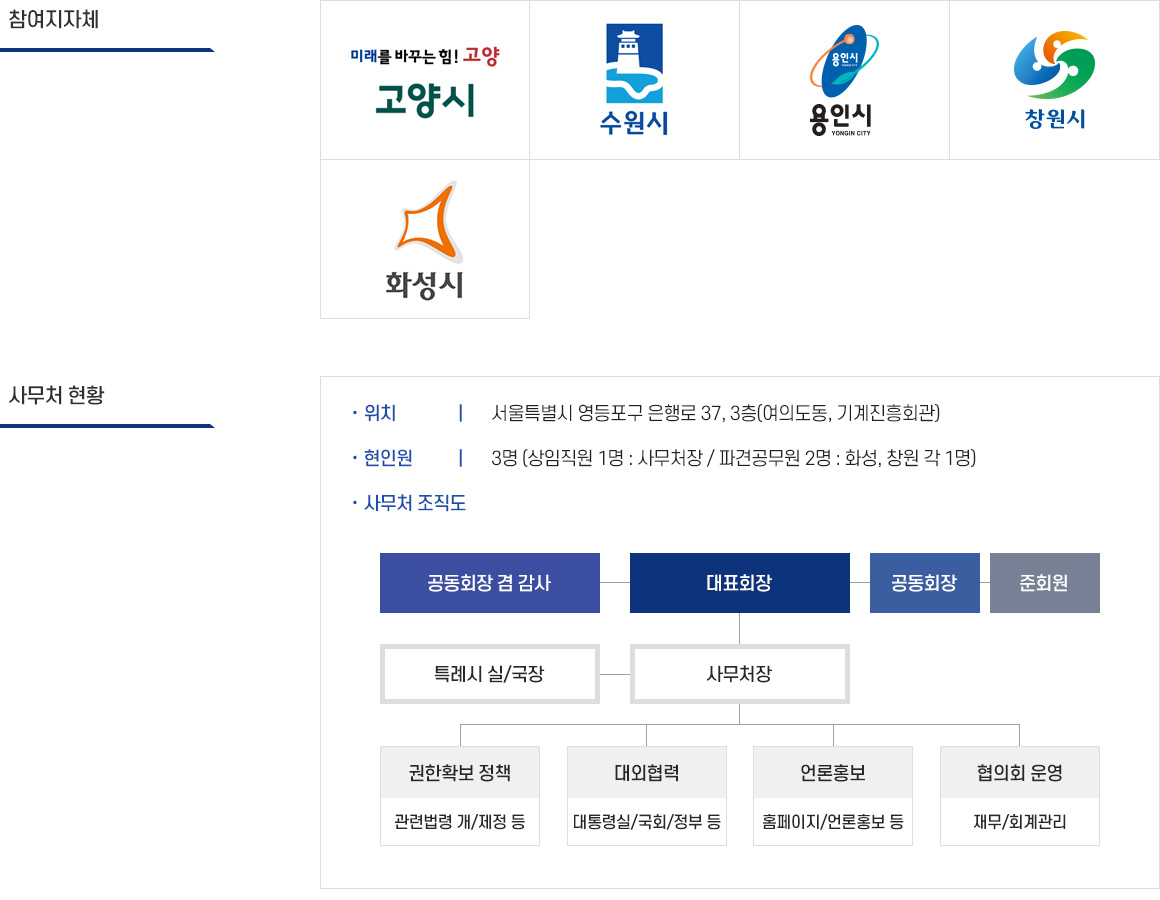
Task: Click 홈페이지/언론홍보 등 text
Action: coord(833,822)
